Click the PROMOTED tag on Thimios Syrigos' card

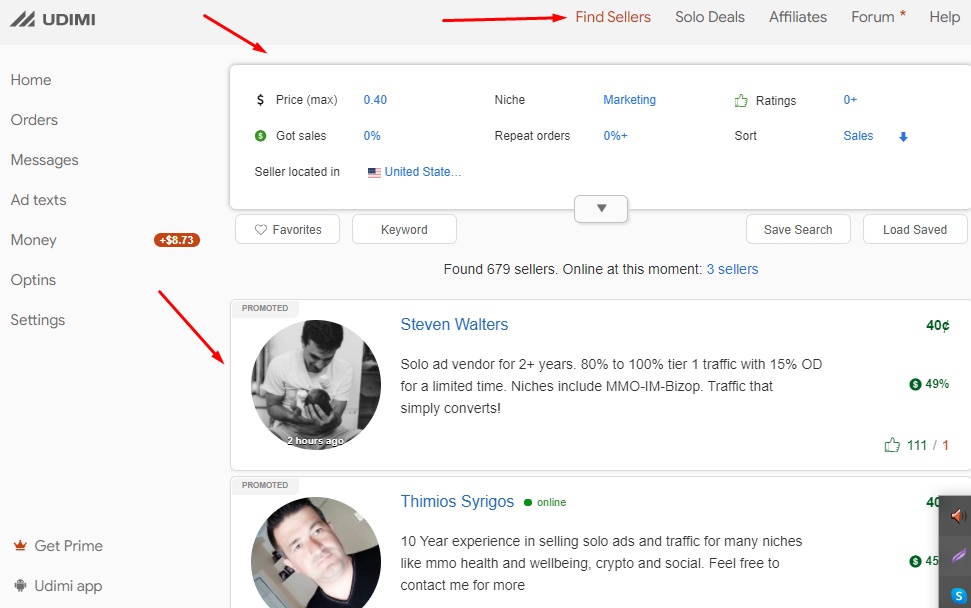coord(265,485)
